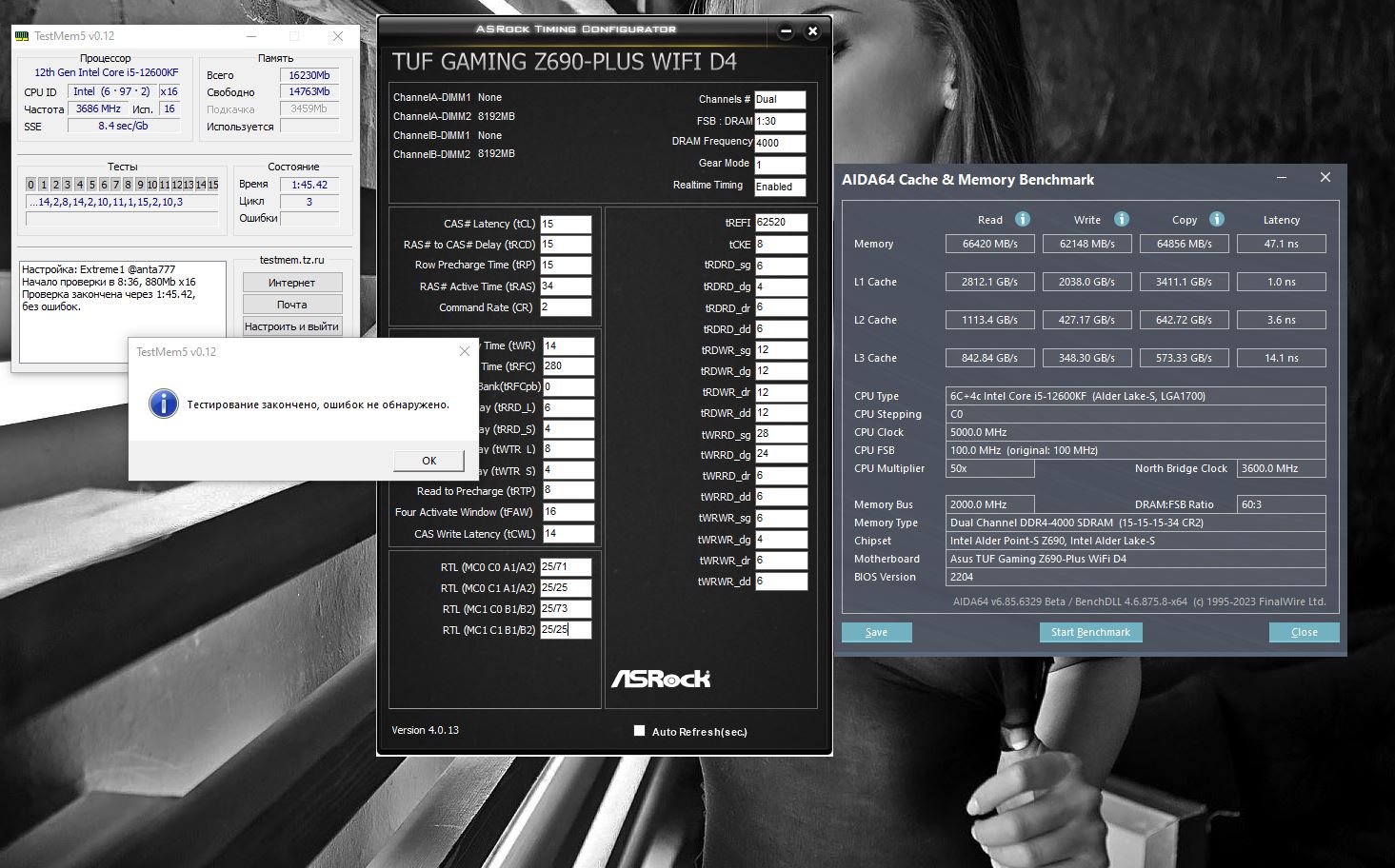The height and width of the screenshot is (868, 1395).
Task: Click the Channels # field showing Dual
Action: point(780,99)
